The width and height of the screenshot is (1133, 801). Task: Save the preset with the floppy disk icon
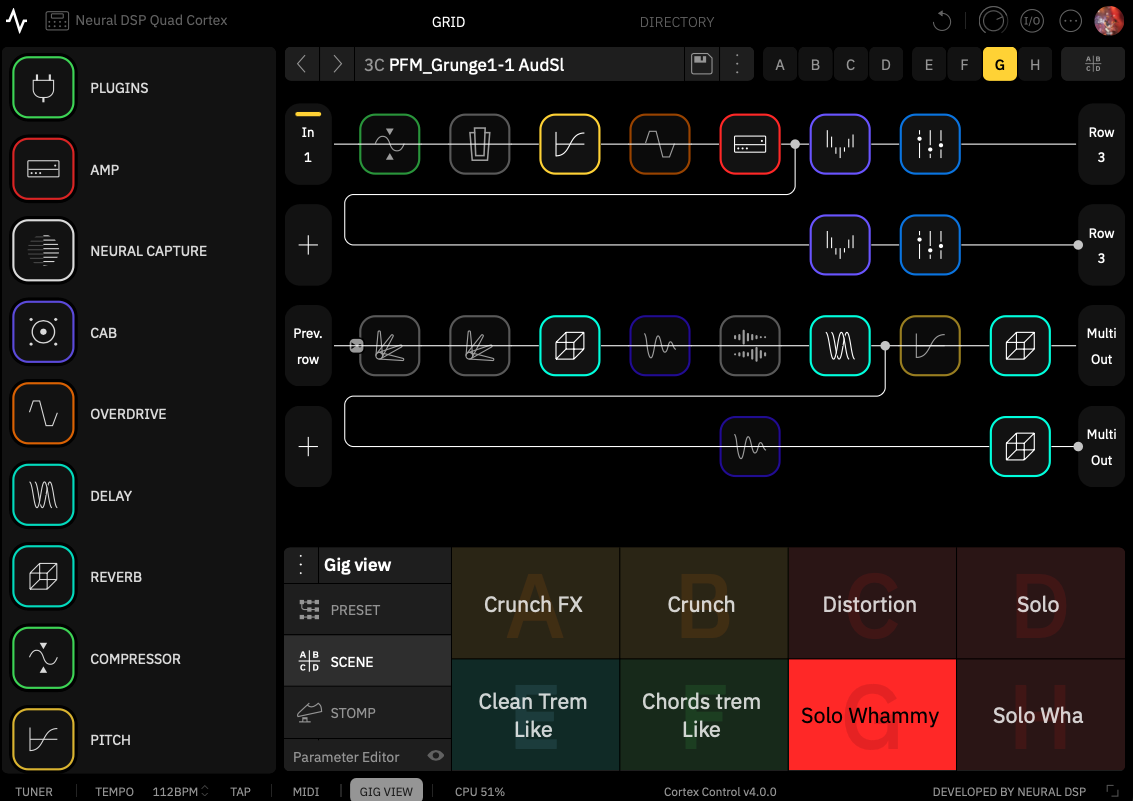click(702, 64)
